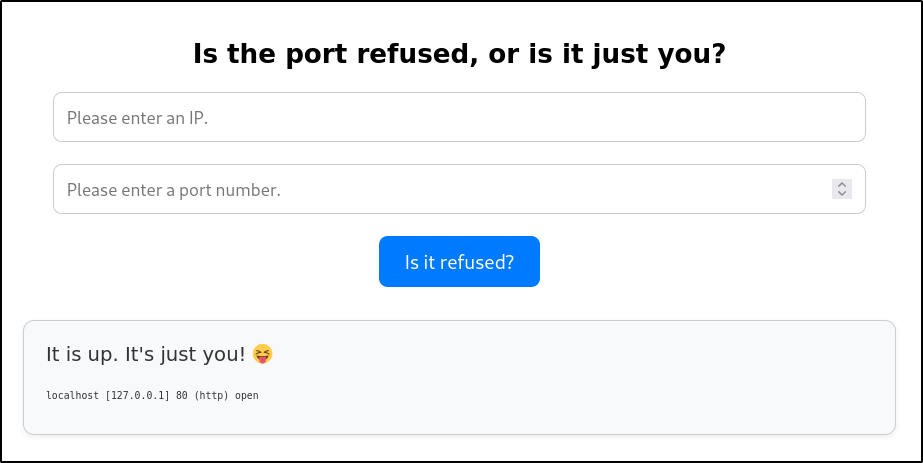Click into the port number field
This screenshot has height=463, width=923.
click(440, 189)
